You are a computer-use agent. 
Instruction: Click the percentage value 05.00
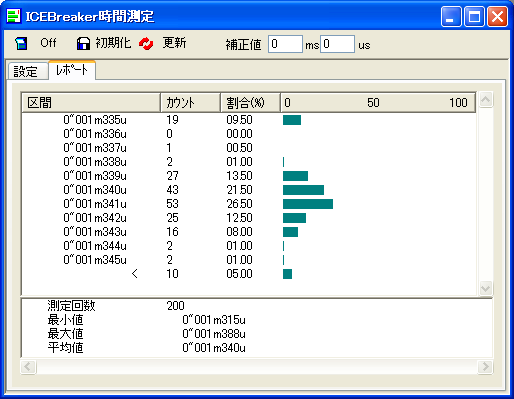239,274
